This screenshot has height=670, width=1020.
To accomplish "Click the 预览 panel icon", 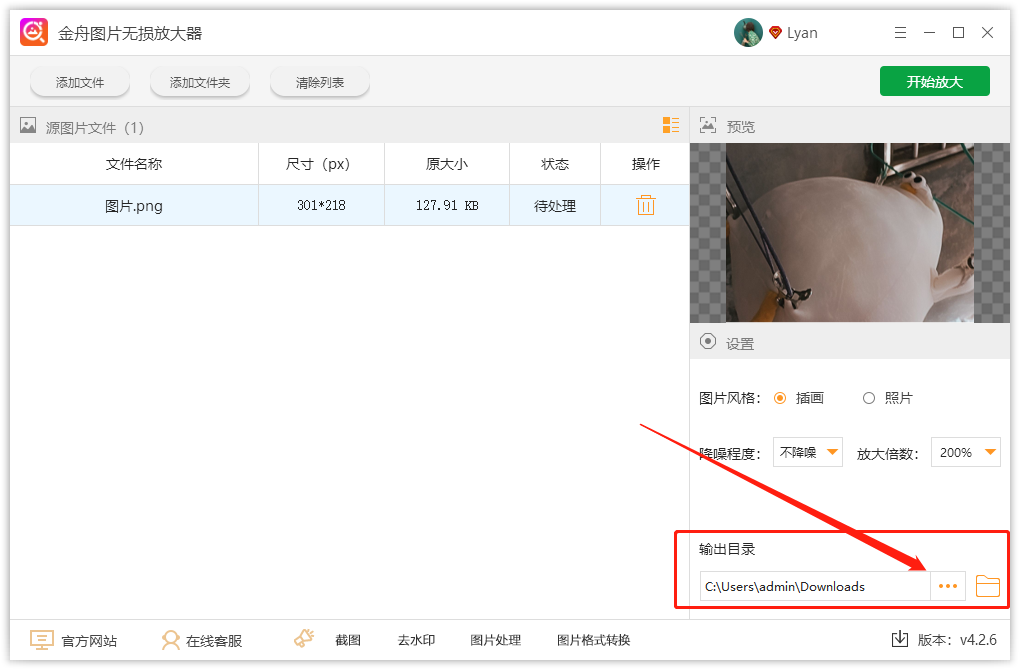I will tap(708, 125).
